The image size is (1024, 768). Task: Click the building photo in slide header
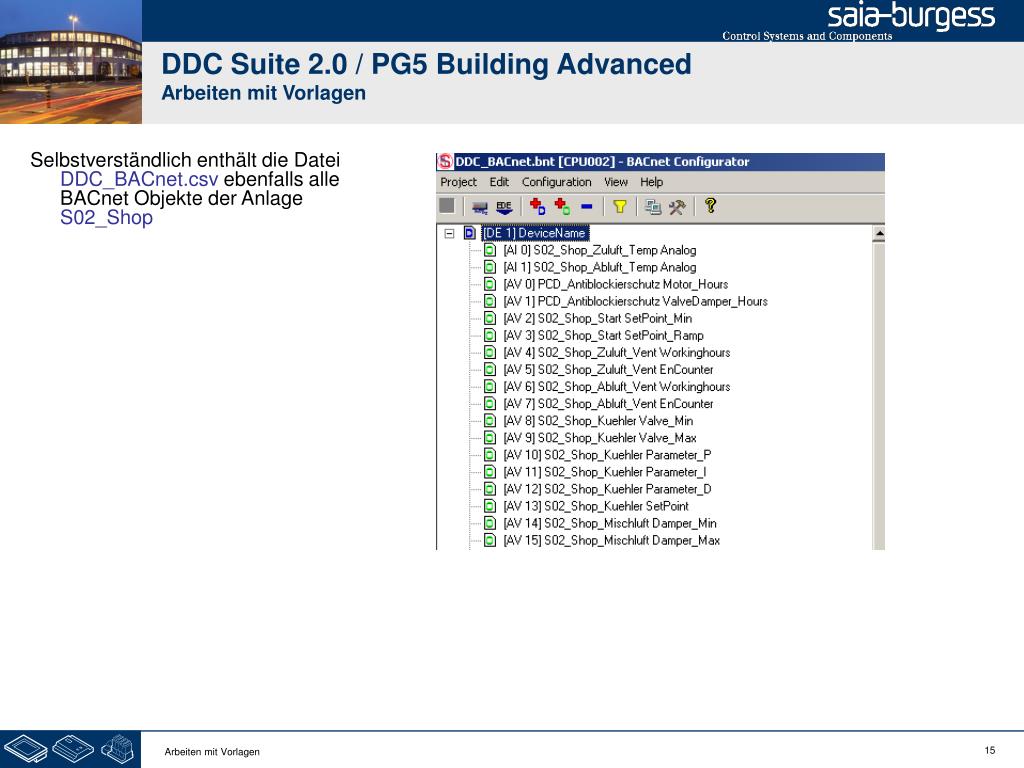(71, 61)
